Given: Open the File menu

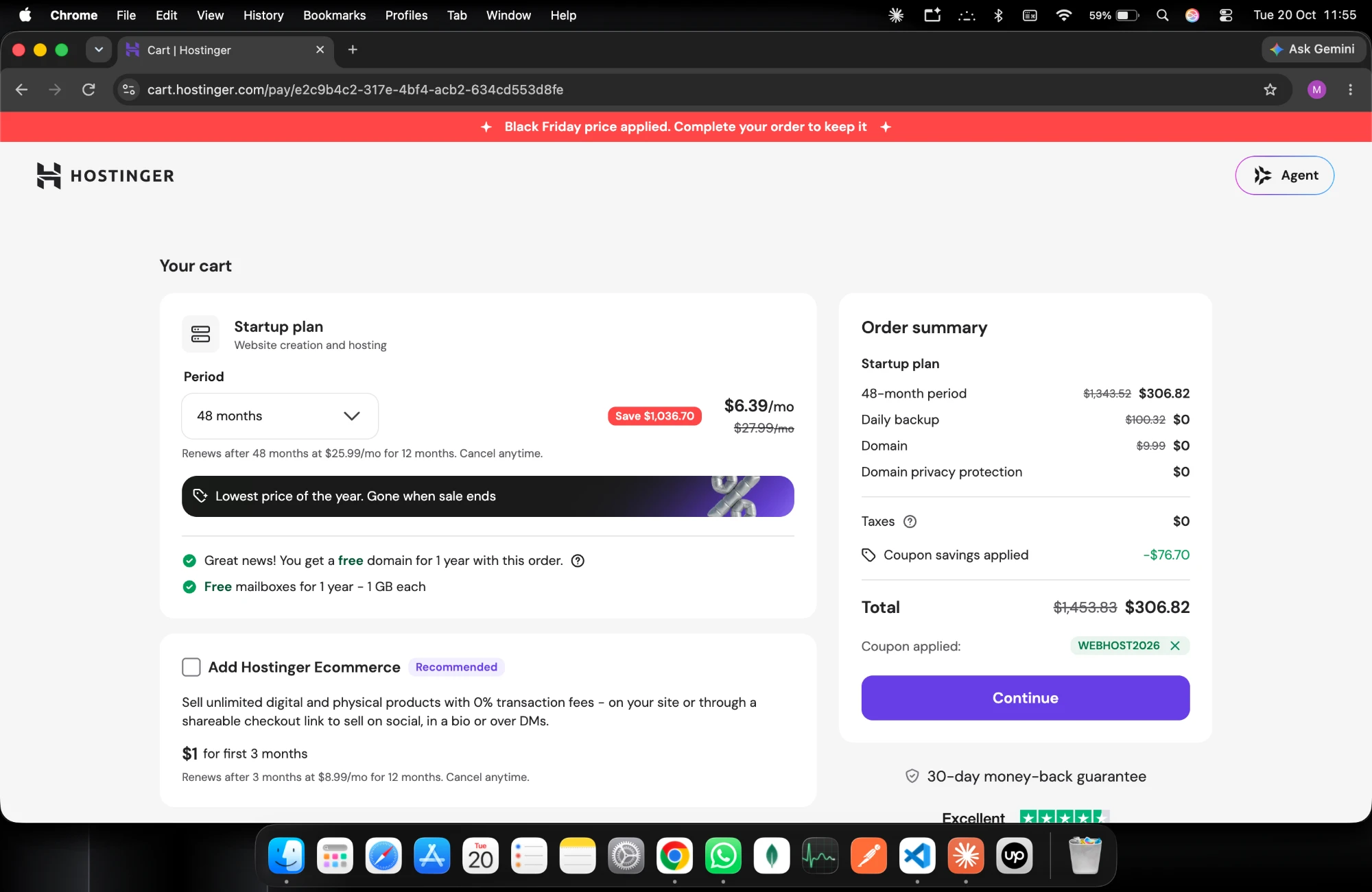Looking at the screenshot, I should pyautogui.click(x=126, y=15).
